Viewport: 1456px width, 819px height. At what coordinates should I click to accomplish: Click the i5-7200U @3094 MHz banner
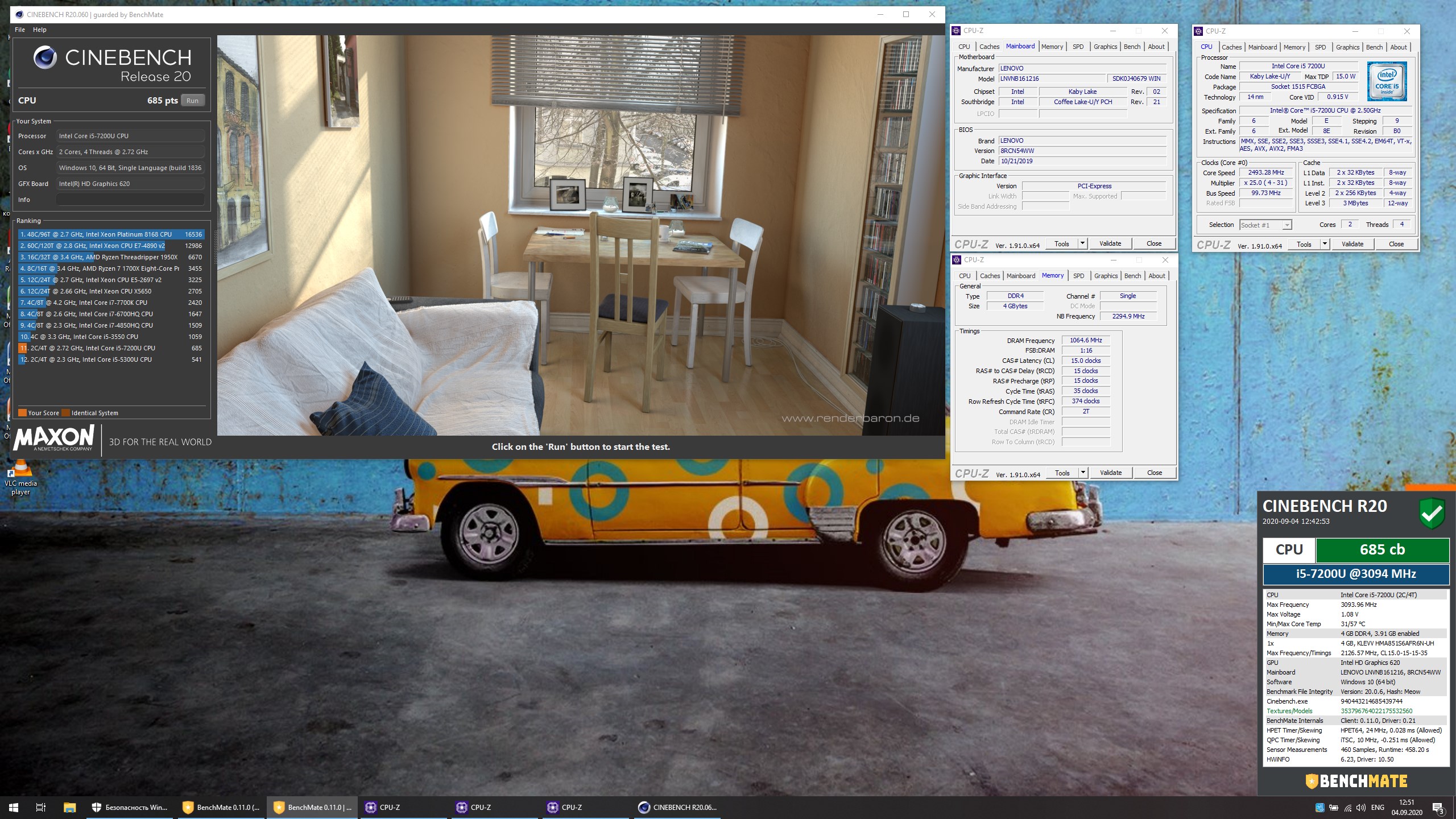(x=1355, y=574)
